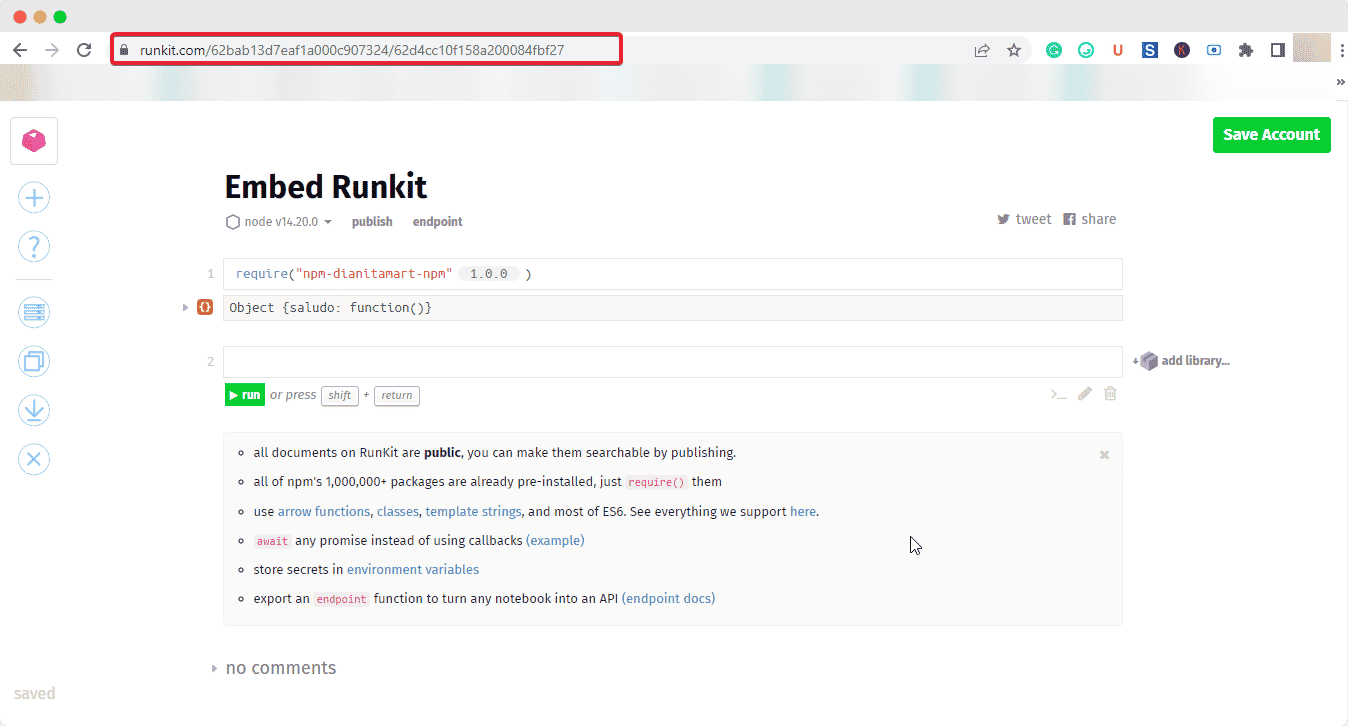Open the notebooks list icon in sidebar
Image resolution: width=1348 pixels, height=726 pixels.
(34, 313)
